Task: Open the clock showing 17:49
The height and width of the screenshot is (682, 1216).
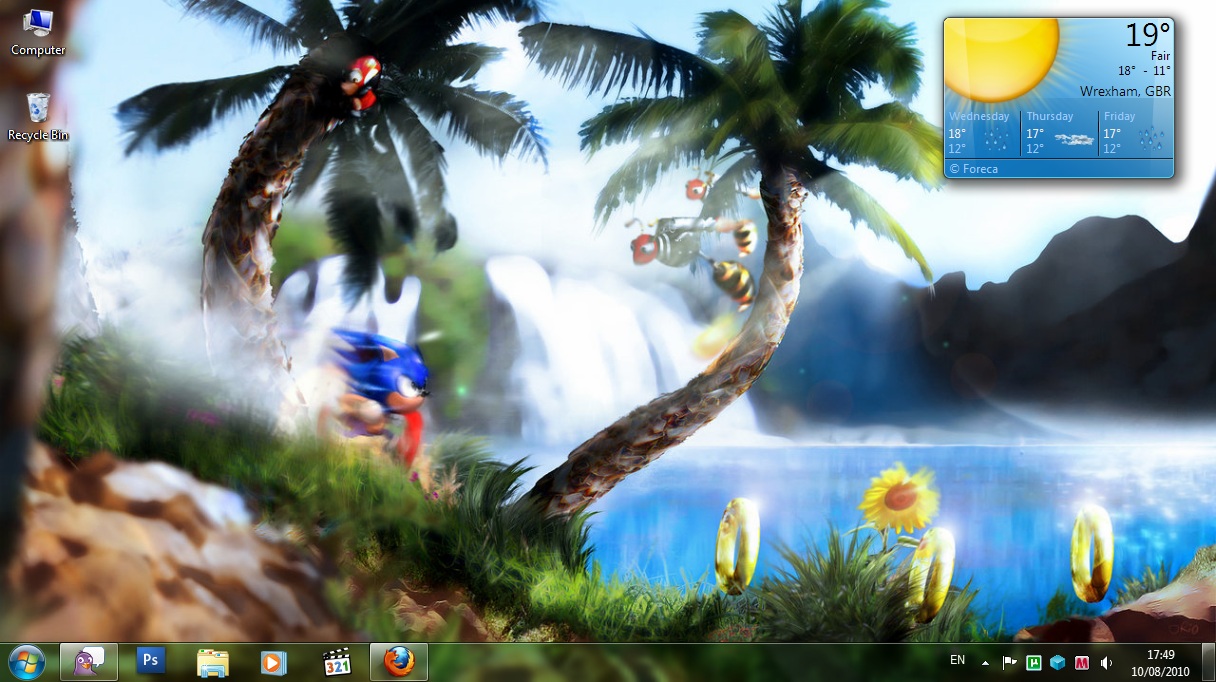Action: point(1160,662)
